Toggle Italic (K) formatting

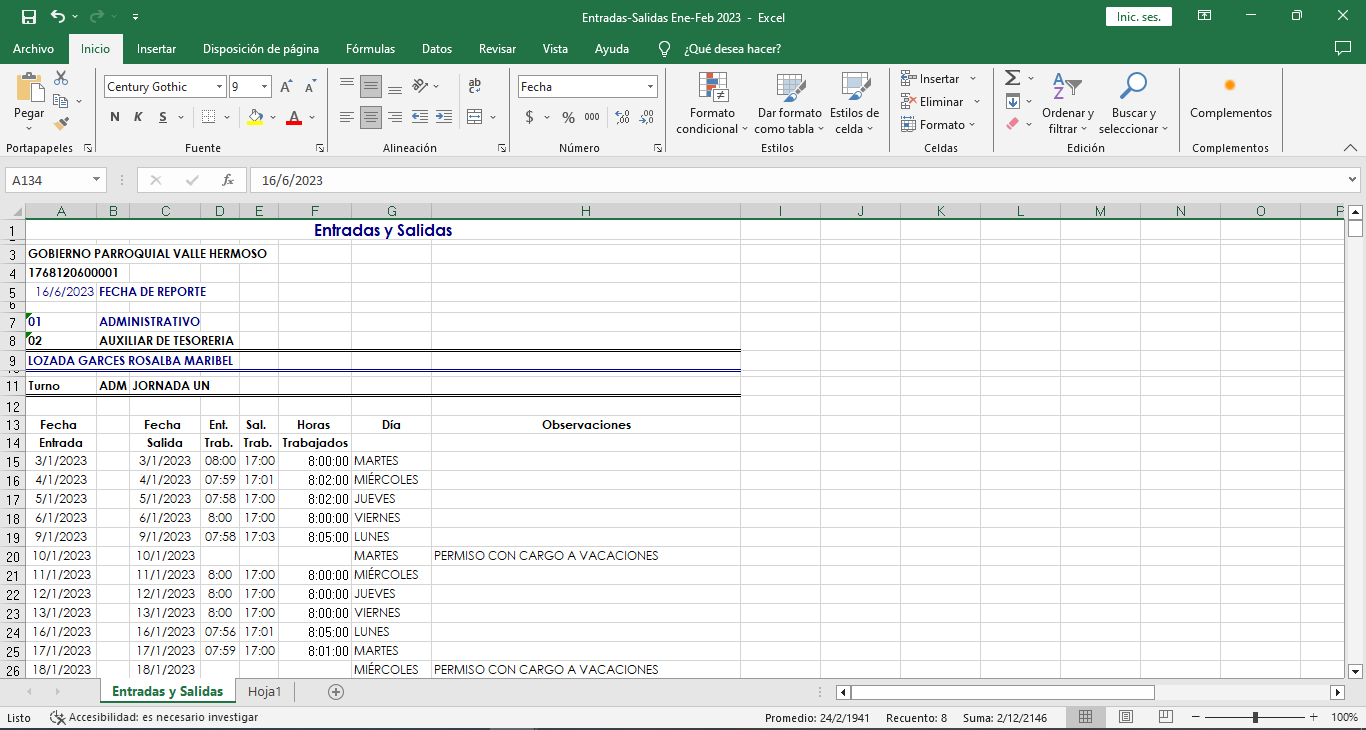pyautogui.click(x=137, y=117)
